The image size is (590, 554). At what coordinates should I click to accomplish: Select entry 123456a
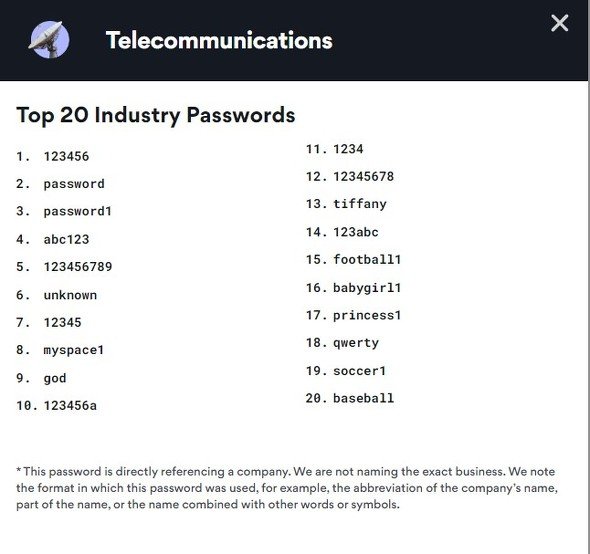70,405
